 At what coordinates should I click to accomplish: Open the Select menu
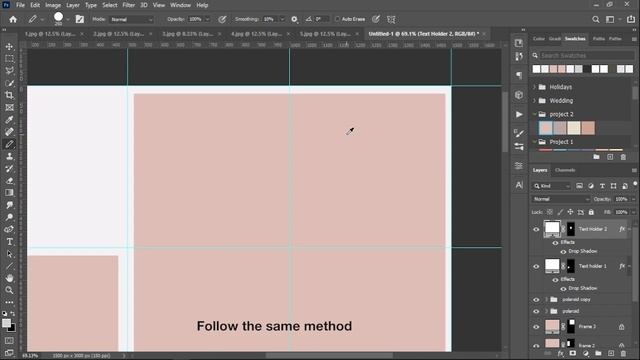pyautogui.click(x=109, y=5)
